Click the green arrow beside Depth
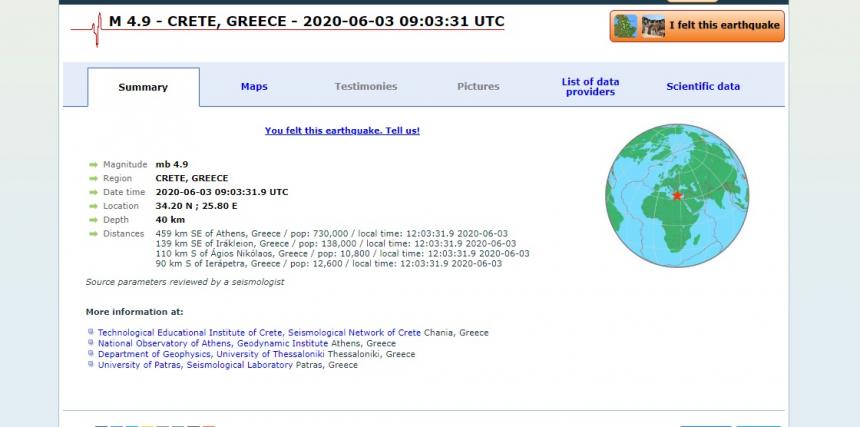The image size is (860, 427). point(93,220)
